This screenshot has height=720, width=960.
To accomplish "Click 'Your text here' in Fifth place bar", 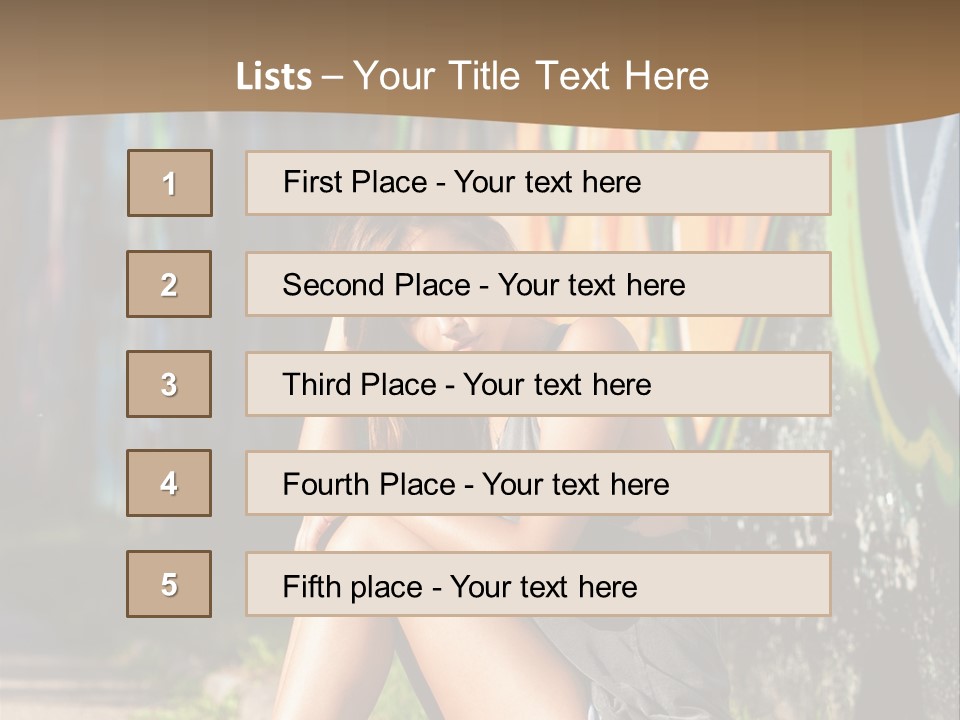I will pos(543,586).
